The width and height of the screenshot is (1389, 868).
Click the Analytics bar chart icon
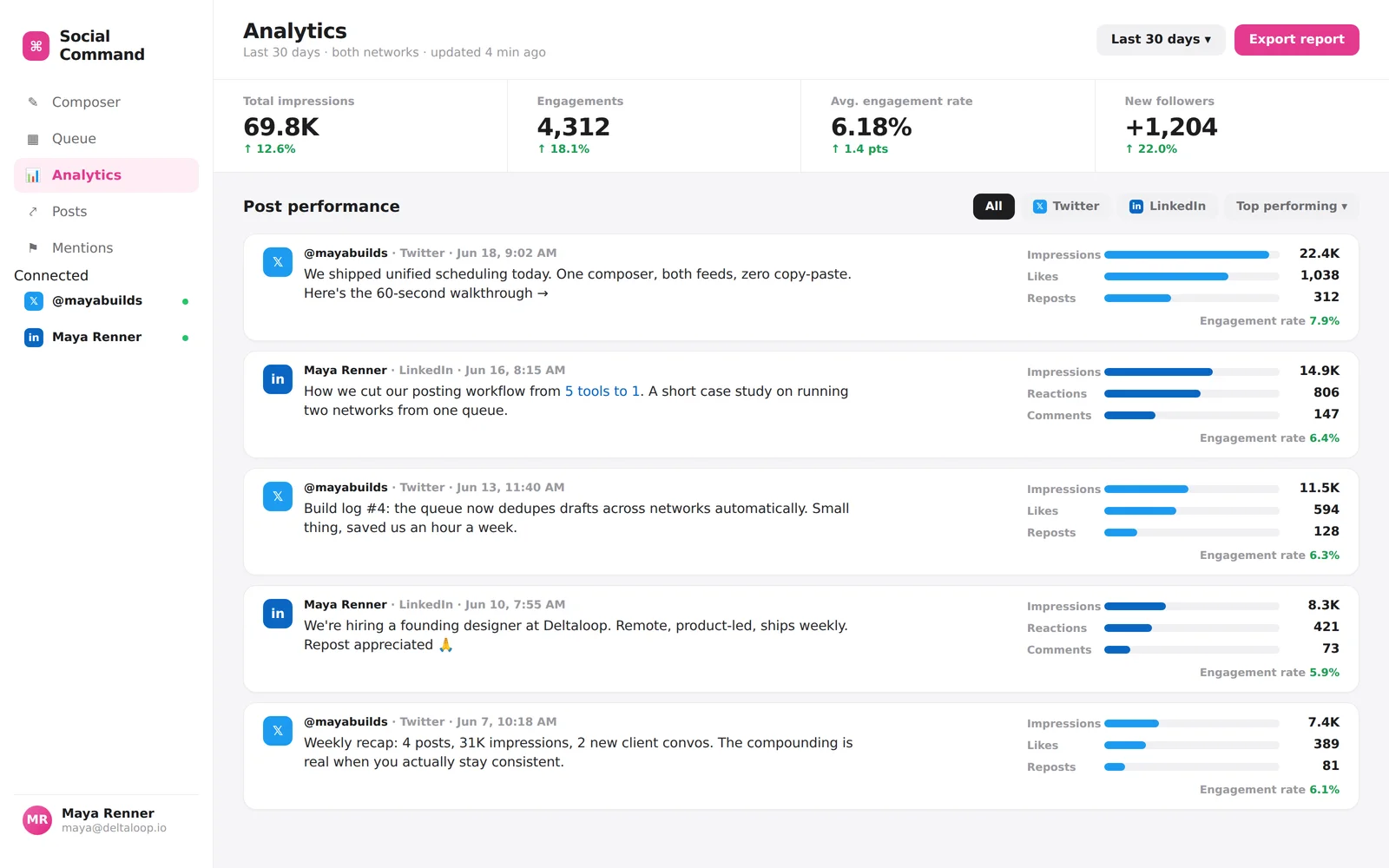click(33, 175)
